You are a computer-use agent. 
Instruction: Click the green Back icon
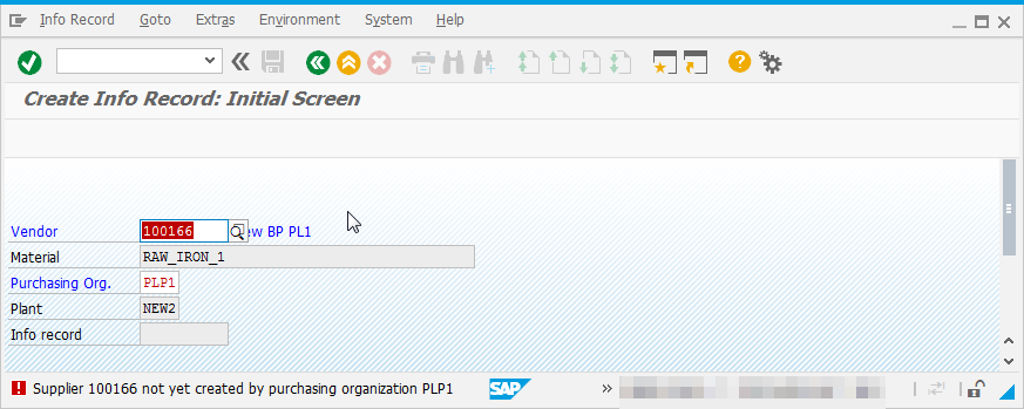point(318,63)
